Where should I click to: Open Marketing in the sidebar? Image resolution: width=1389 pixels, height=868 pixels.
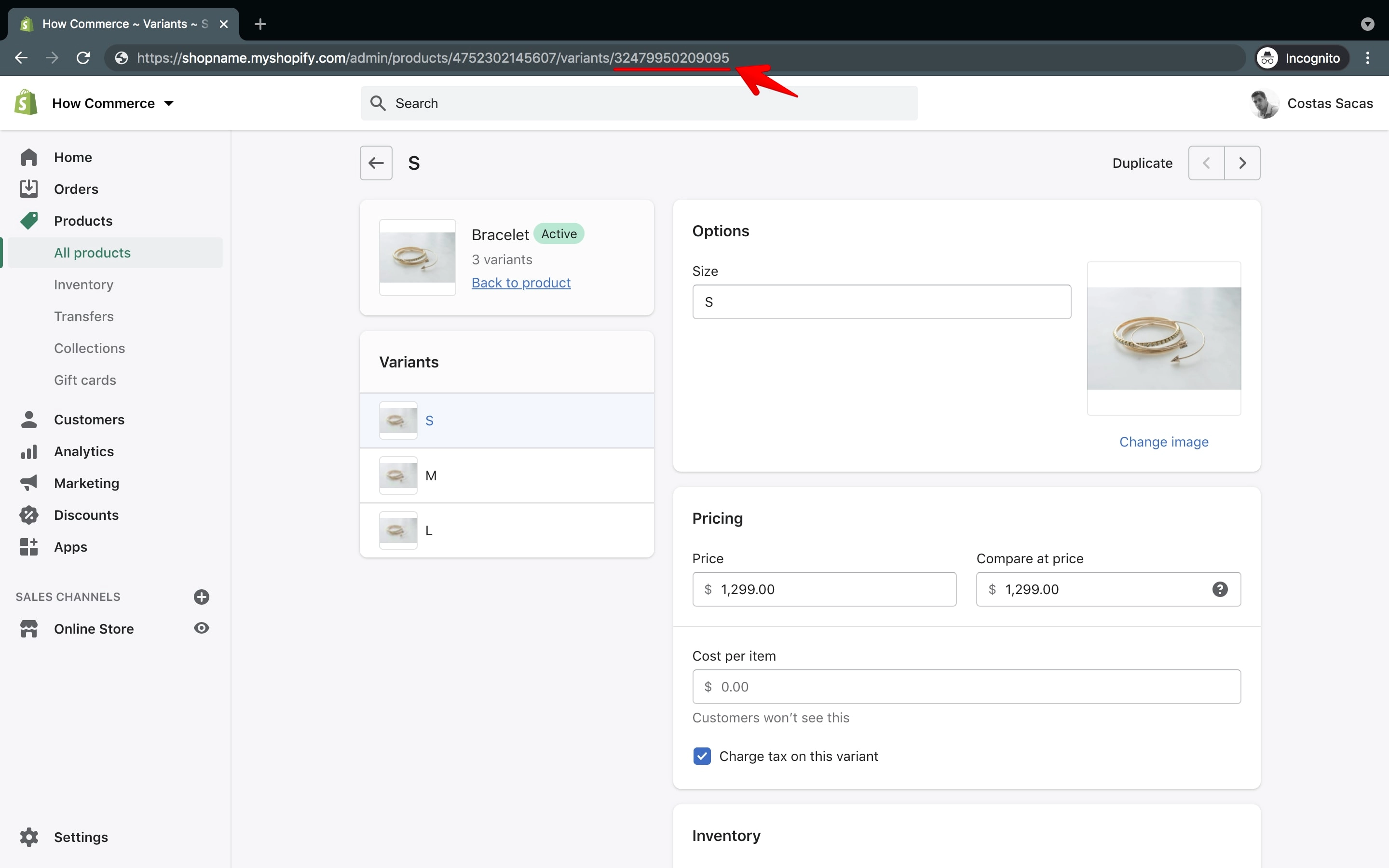click(87, 483)
